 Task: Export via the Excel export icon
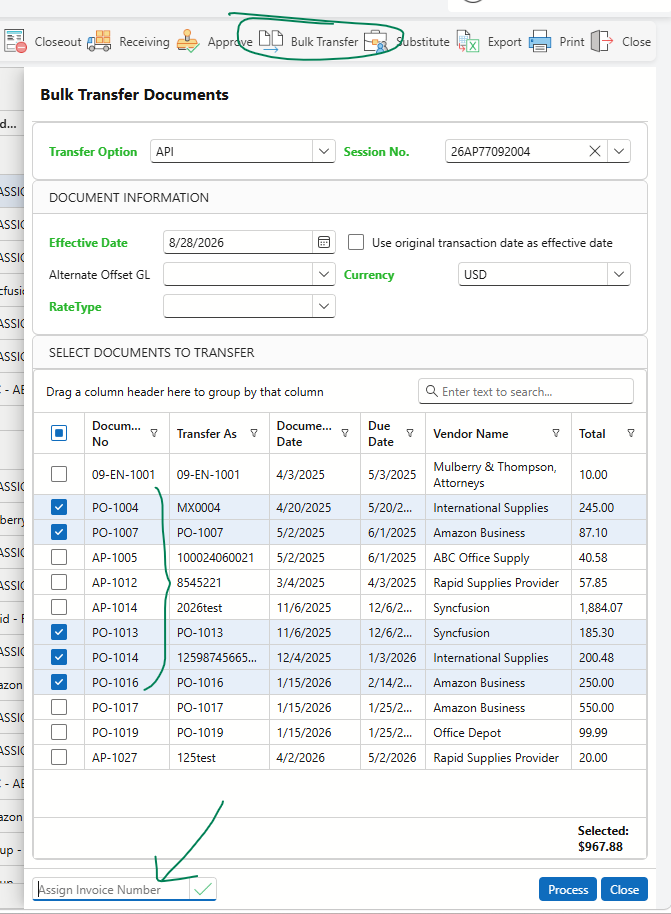(468, 41)
